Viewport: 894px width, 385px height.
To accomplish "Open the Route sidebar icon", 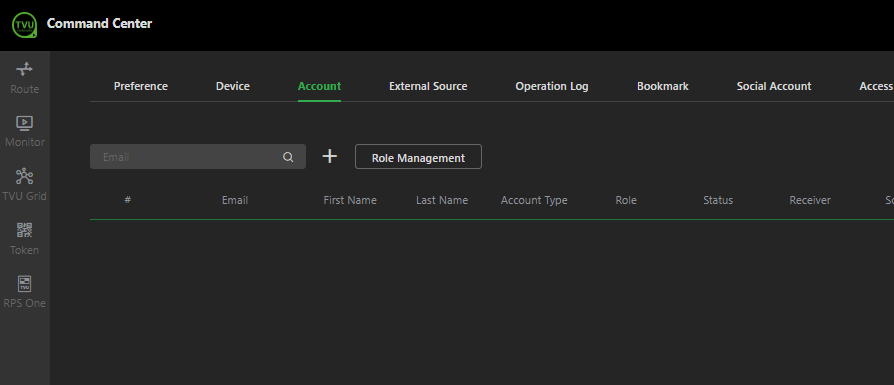I will coord(25,70).
